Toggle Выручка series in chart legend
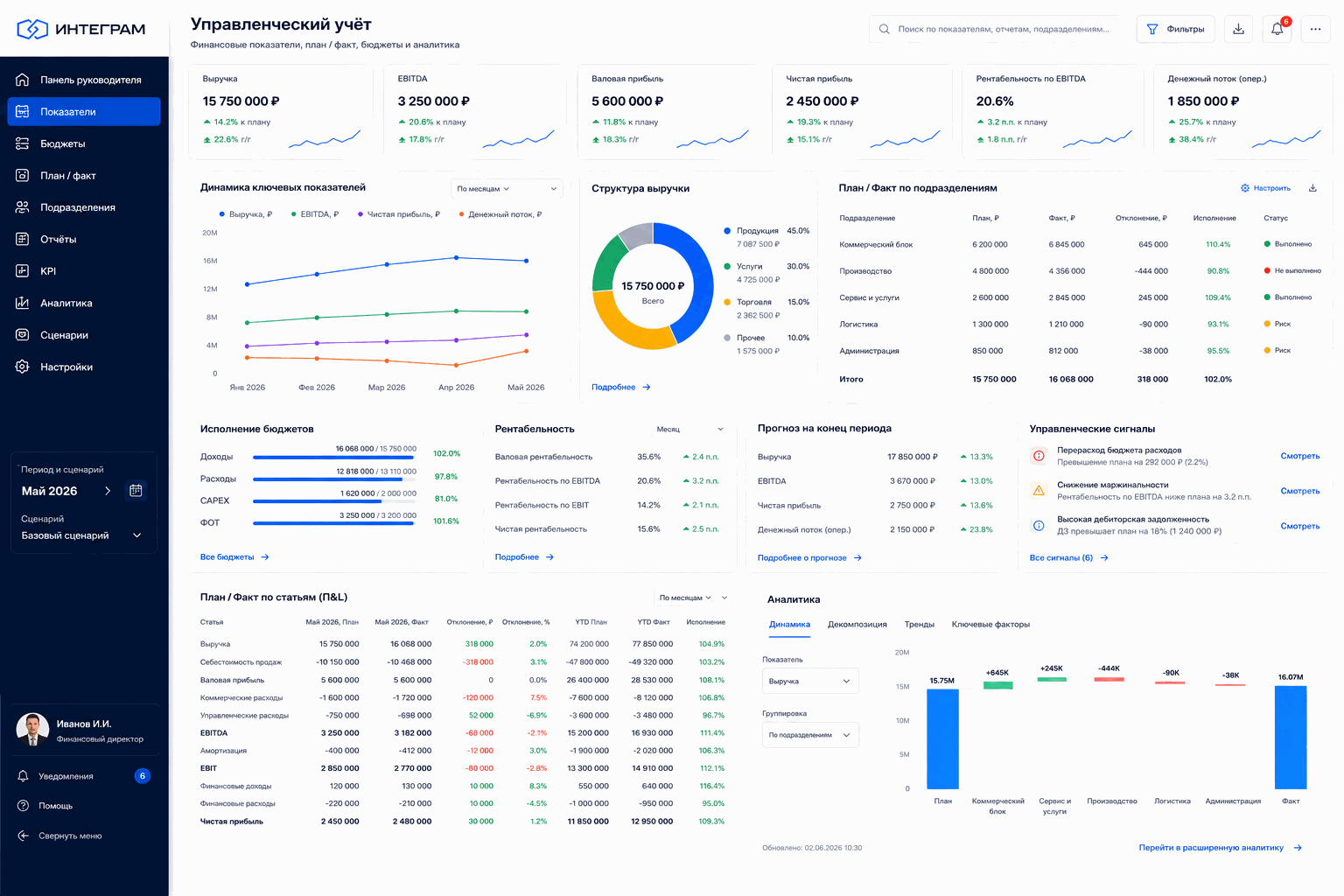This screenshot has width=1344, height=896. tap(245, 214)
